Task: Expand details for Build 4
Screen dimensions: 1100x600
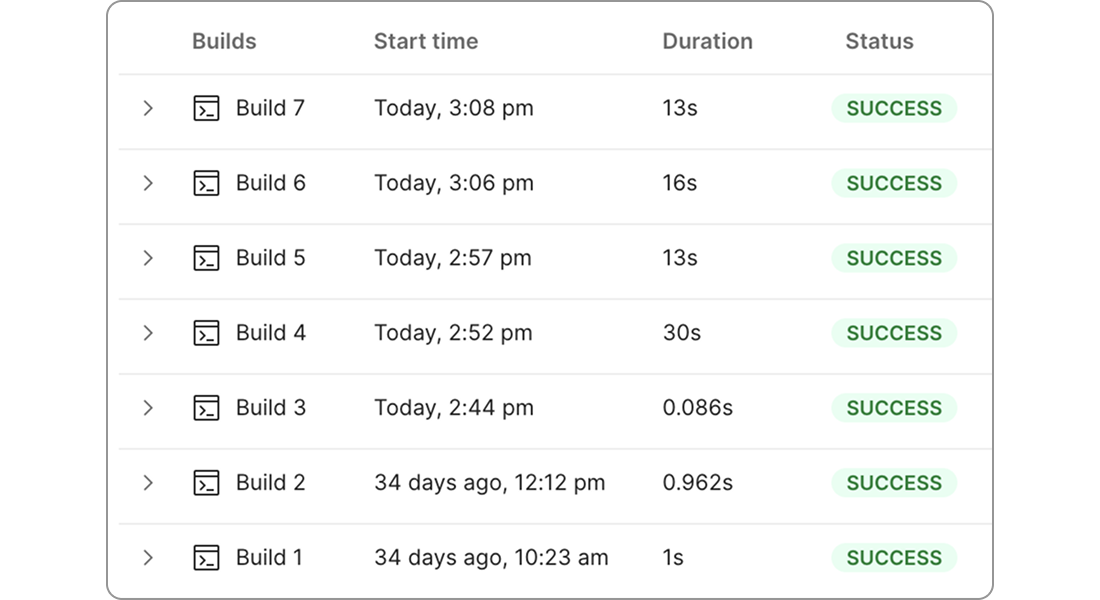Action: point(148,333)
